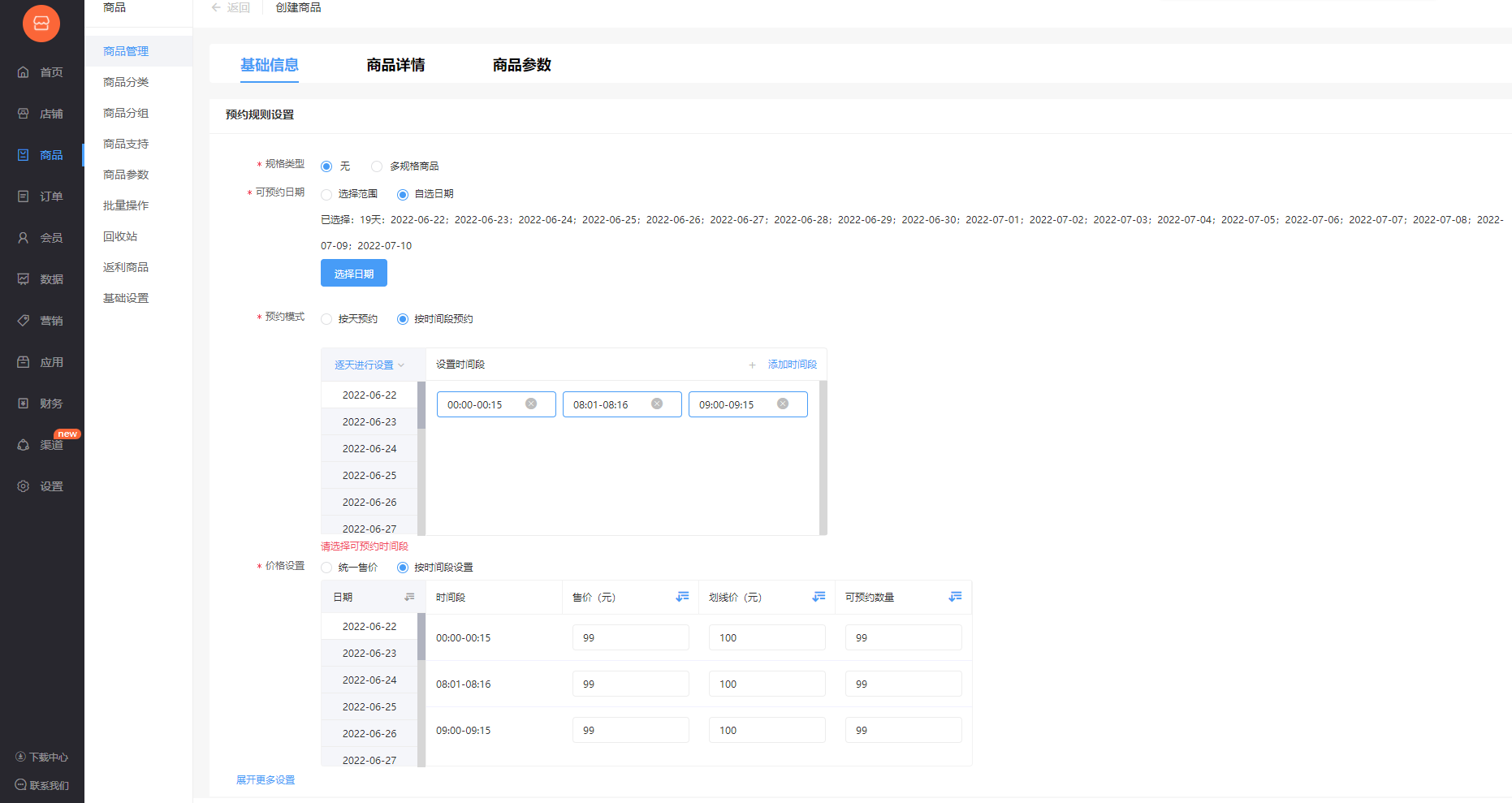This screenshot has width=1512, height=803.
Task: Open the 渠道 channel icon in sidebar
Action: tap(24, 445)
